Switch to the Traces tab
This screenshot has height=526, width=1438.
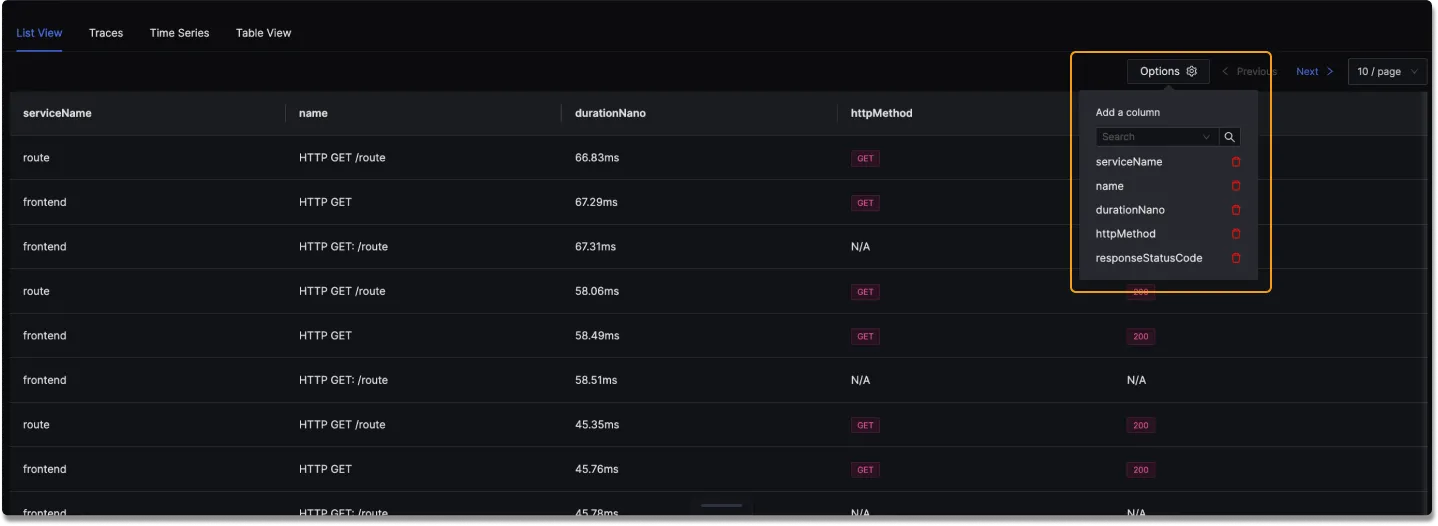coord(106,33)
